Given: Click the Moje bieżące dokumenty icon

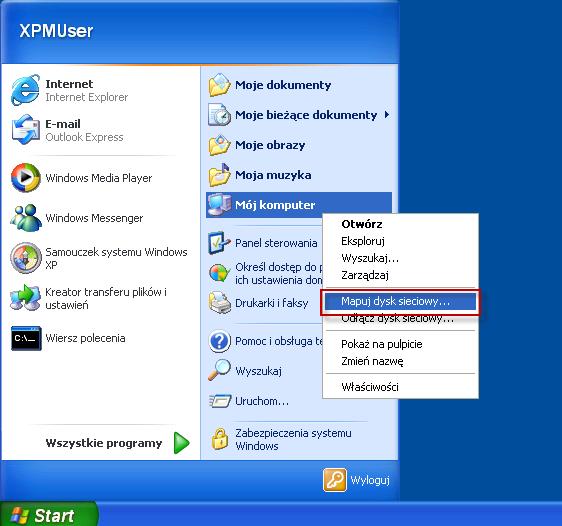Looking at the screenshot, I should point(219,115).
